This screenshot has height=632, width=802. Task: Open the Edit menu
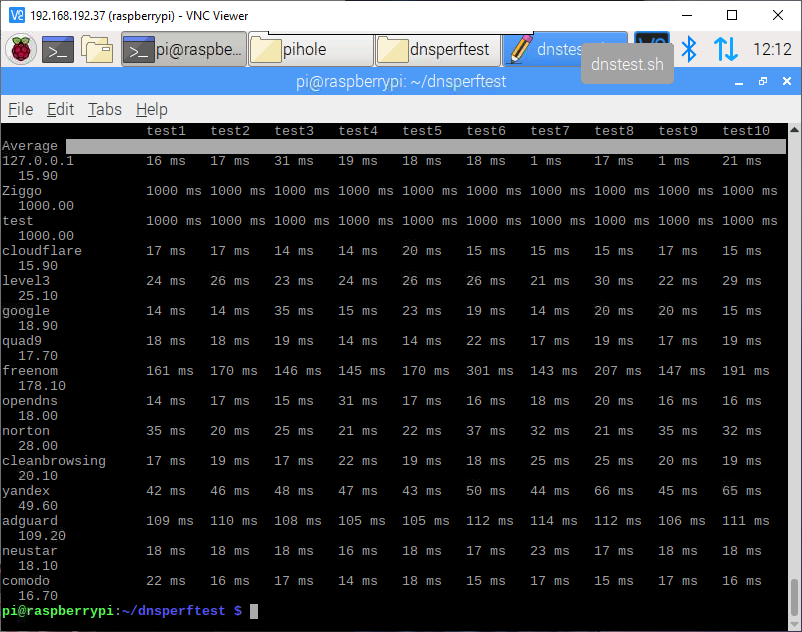pyautogui.click(x=60, y=109)
